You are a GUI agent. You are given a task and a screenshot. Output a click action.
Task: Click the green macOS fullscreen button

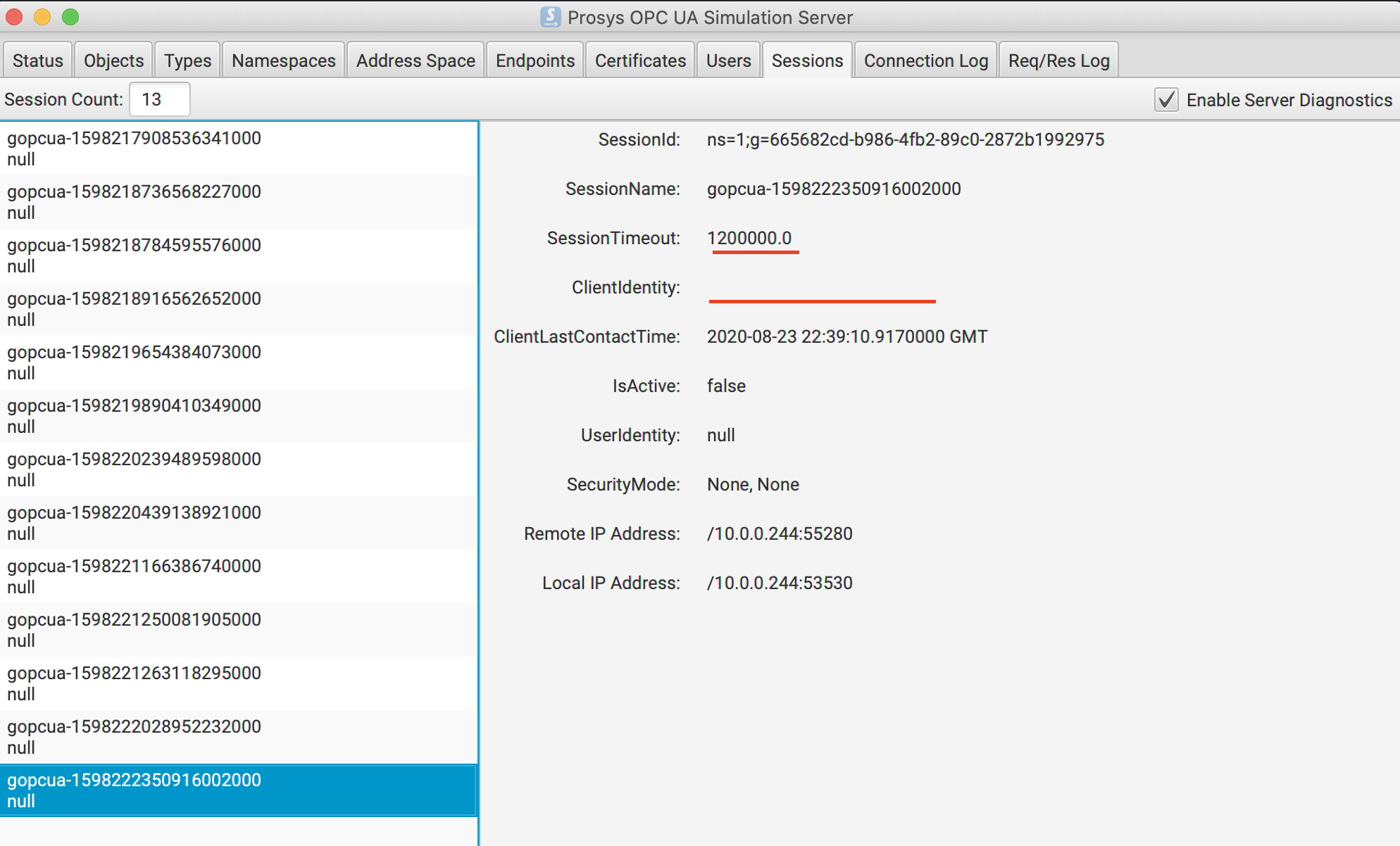pyautogui.click(x=70, y=17)
